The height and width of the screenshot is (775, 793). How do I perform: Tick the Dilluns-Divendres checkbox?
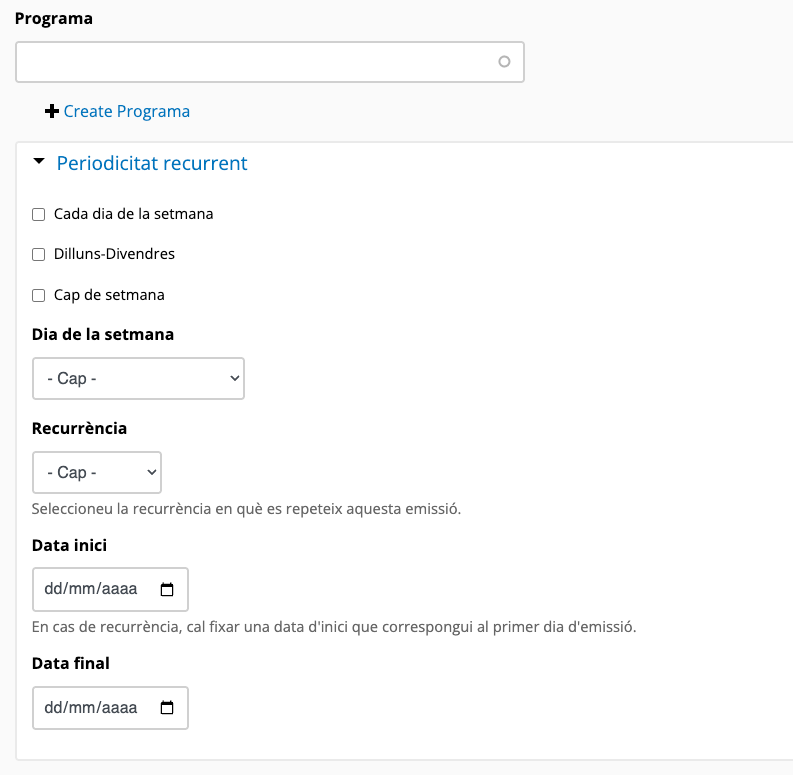pos(39,255)
